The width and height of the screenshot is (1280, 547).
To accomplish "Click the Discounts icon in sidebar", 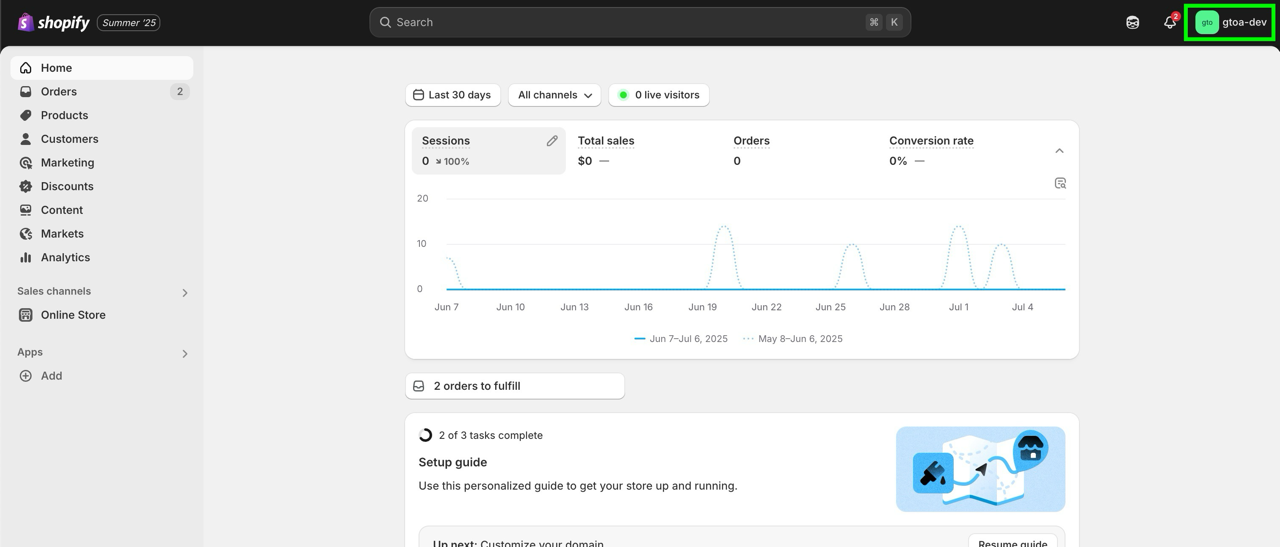I will [x=26, y=186].
